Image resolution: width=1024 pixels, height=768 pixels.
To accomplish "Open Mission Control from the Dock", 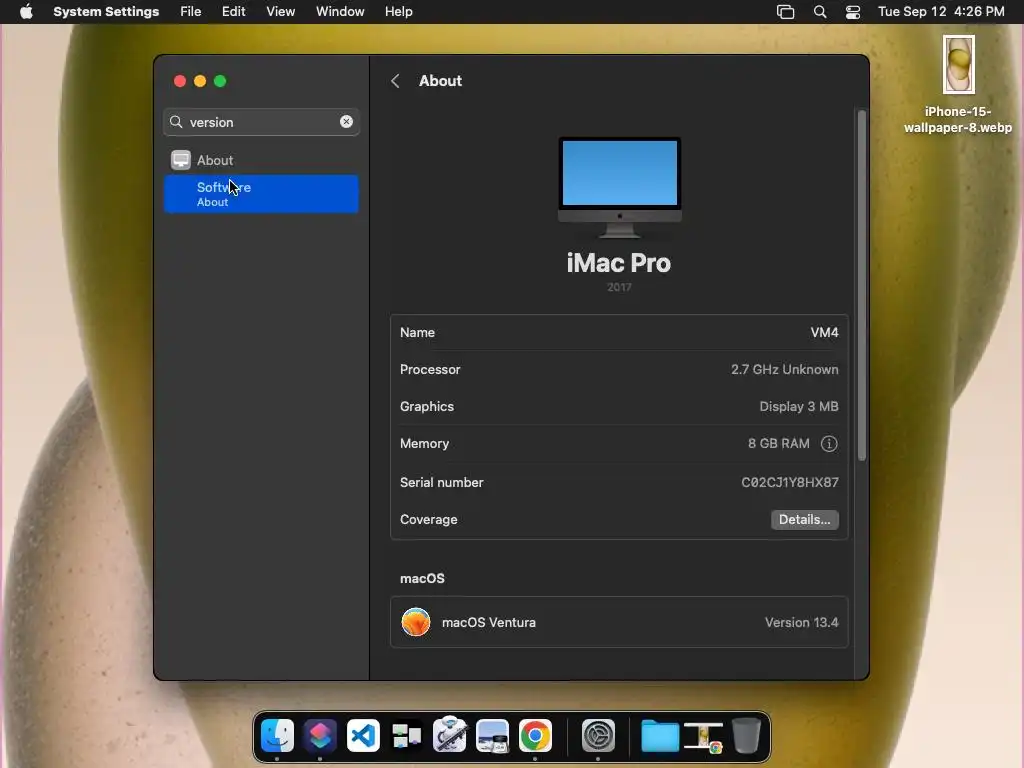I will tap(406, 735).
